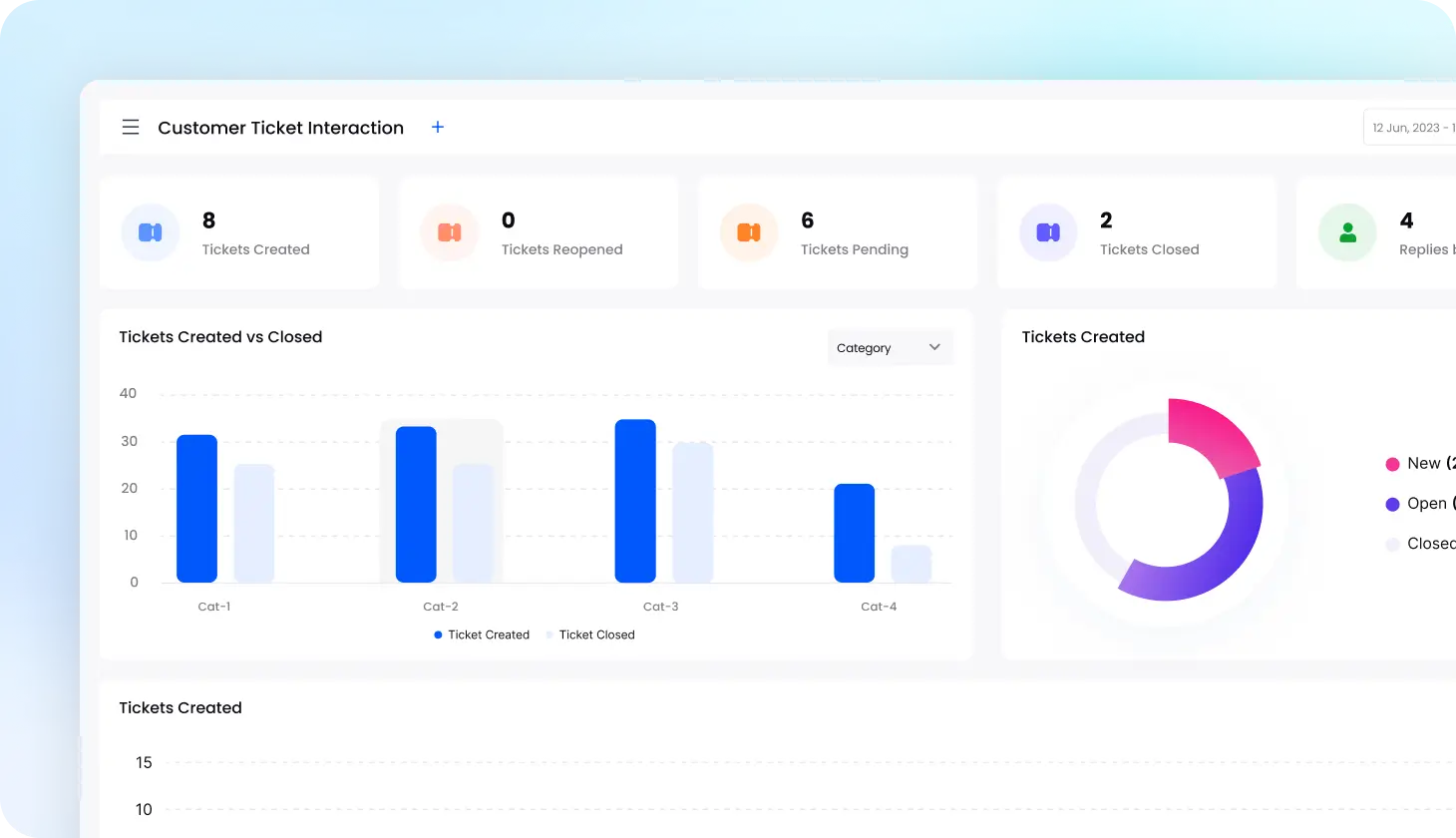Click the Cat-1 blue Ticket Created bar
Viewport: 1456px width, 838px height.
pos(196,509)
